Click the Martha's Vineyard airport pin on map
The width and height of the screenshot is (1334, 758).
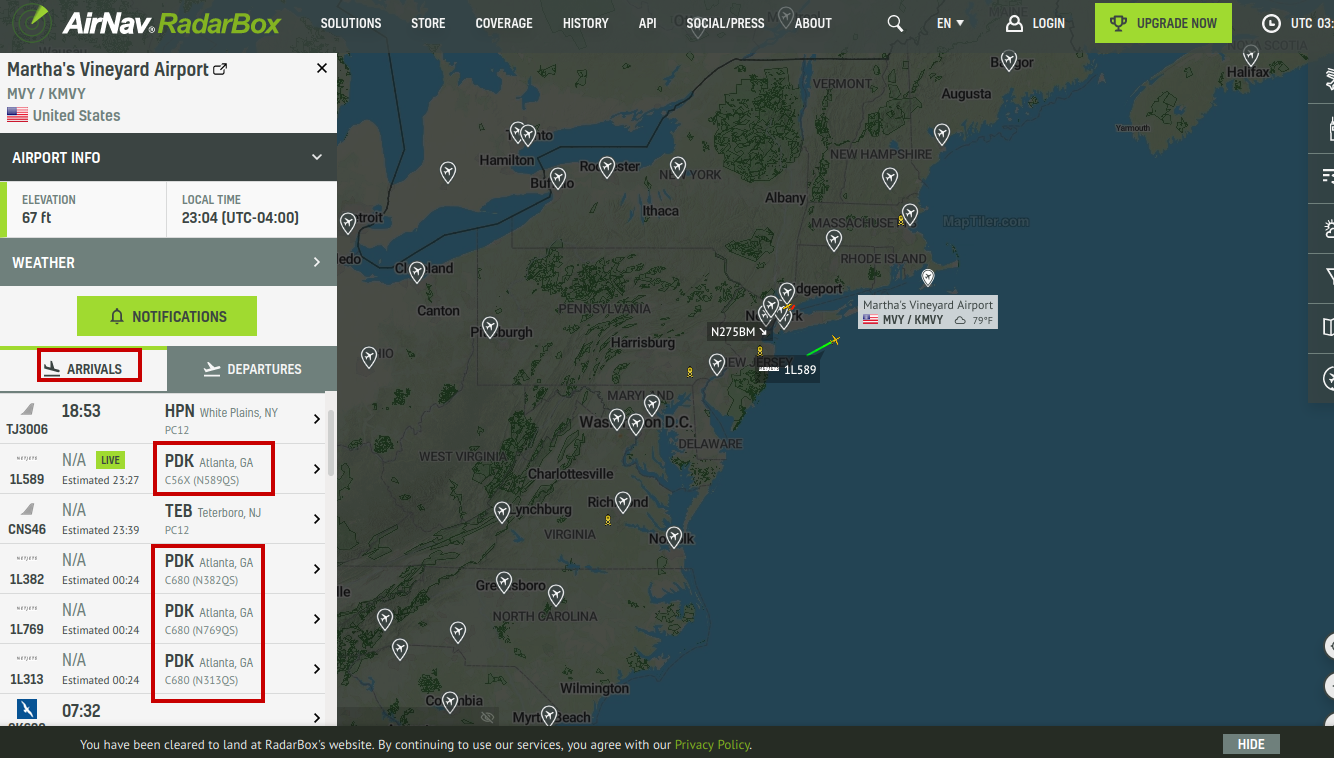pos(928,278)
